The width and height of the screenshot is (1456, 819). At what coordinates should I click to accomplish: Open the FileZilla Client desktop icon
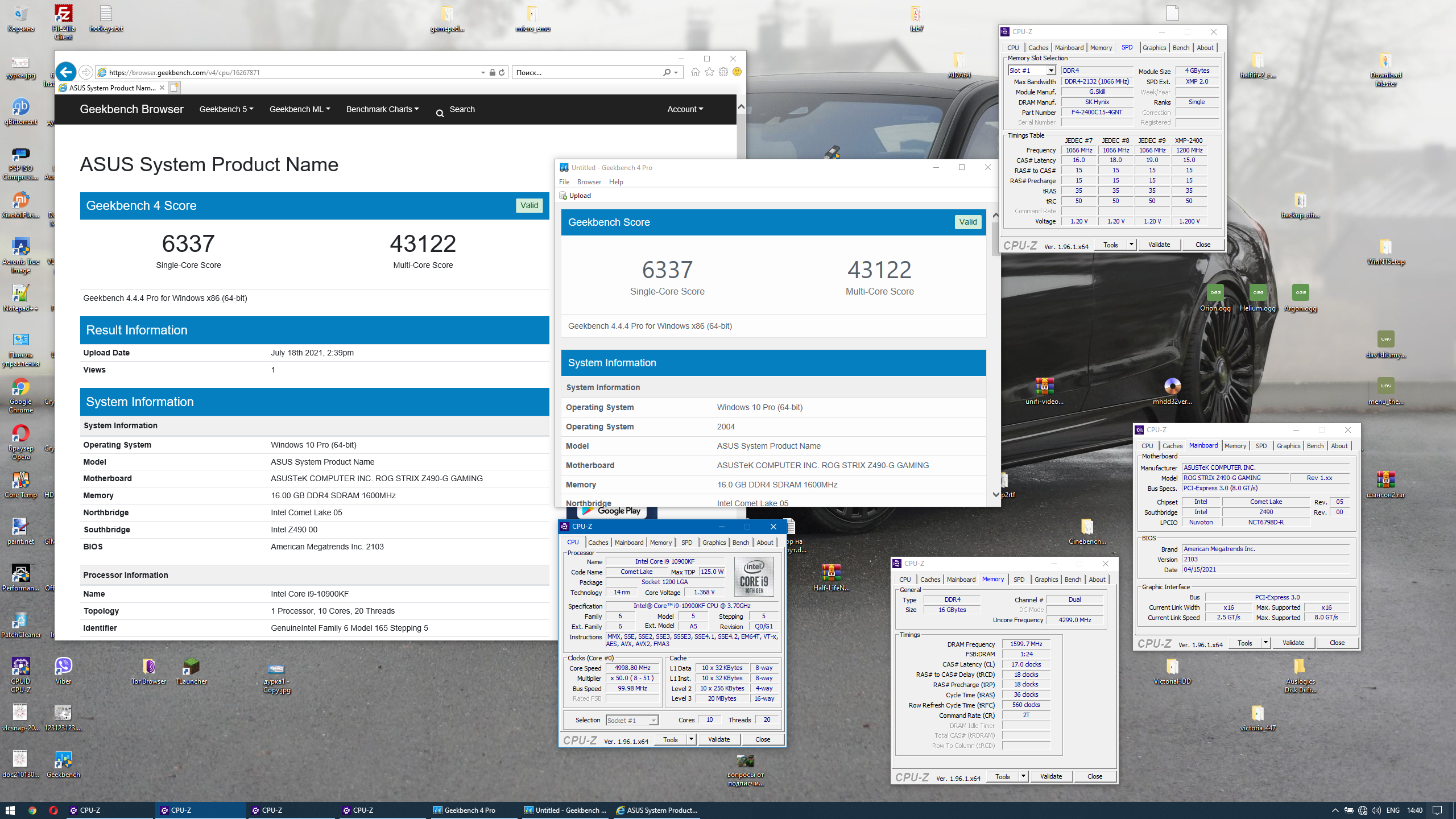point(63,22)
